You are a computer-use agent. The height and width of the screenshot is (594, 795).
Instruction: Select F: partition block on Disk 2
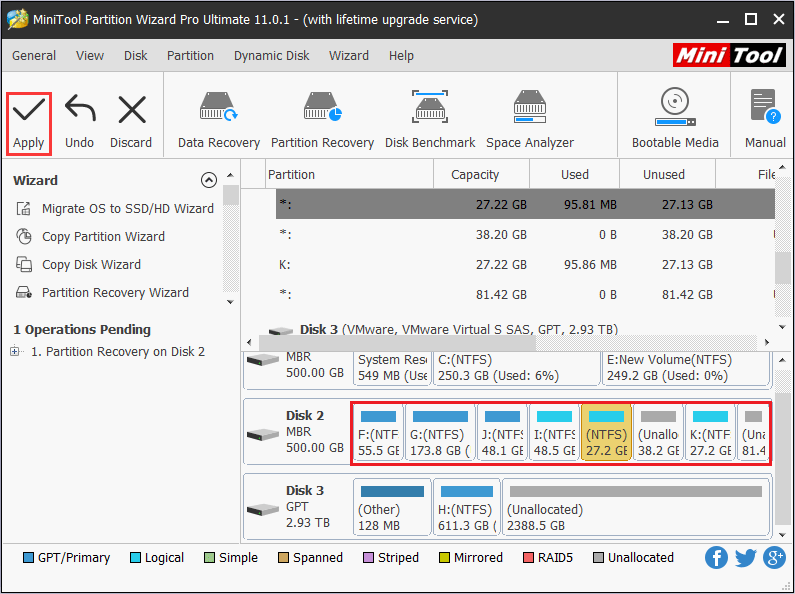(378, 432)
